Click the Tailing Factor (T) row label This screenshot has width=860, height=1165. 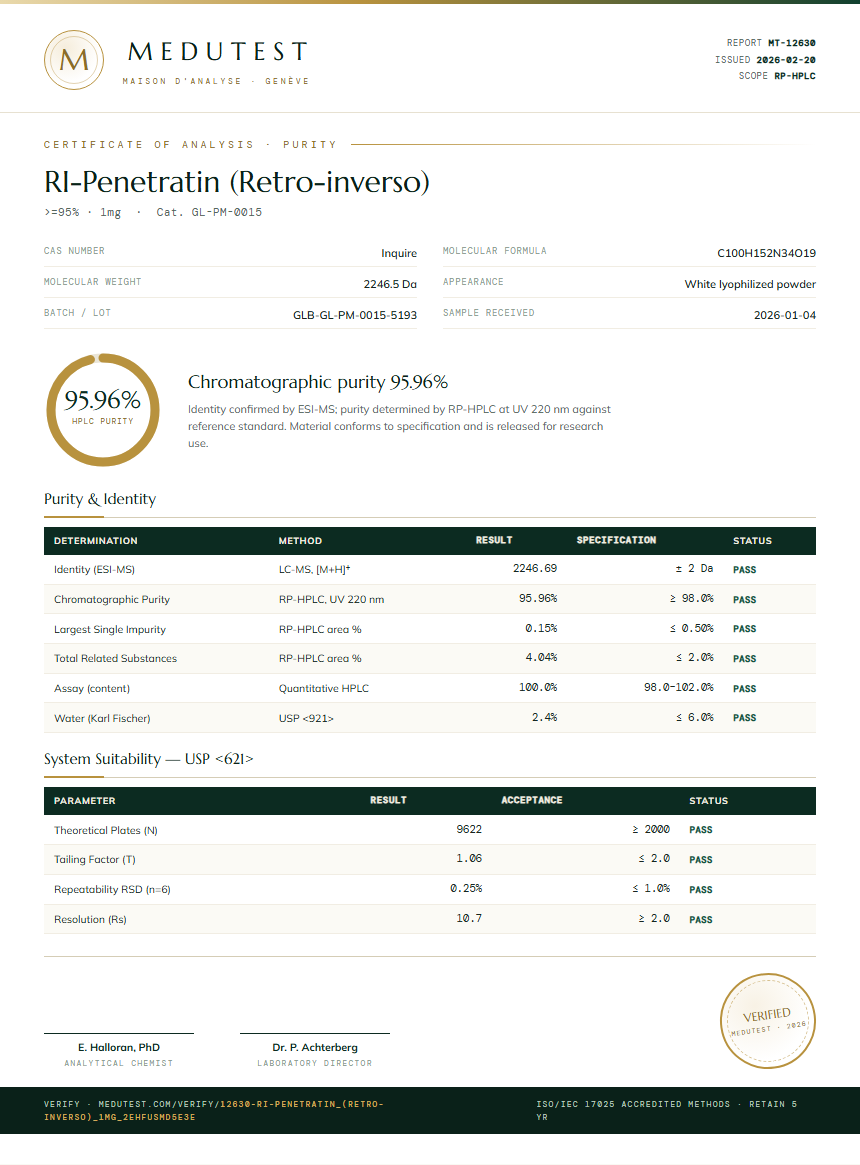coord(94,860)
